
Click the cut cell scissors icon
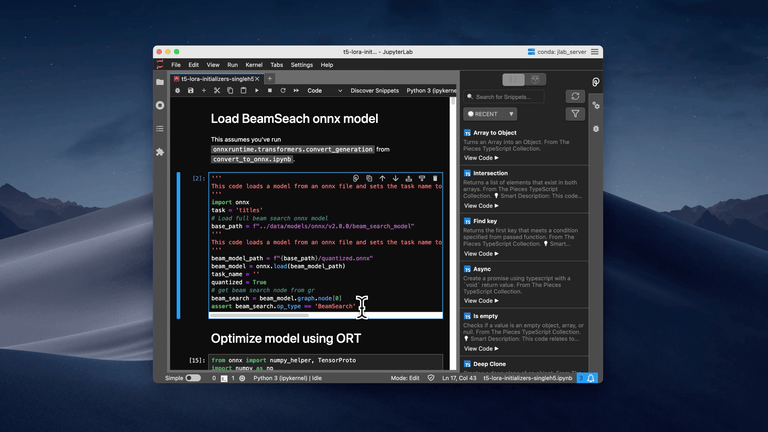(x=217, y=90)
